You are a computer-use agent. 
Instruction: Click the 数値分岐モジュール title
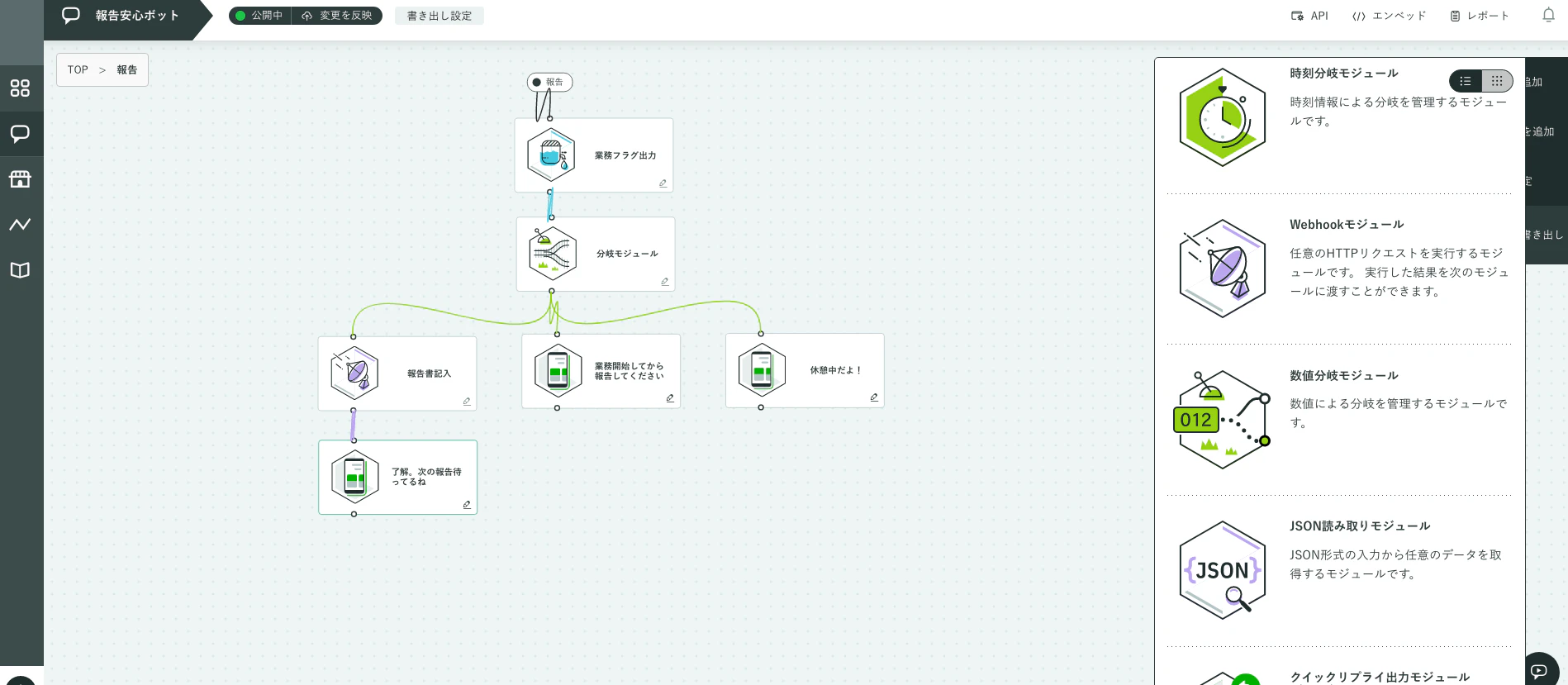coord(1344,376)
